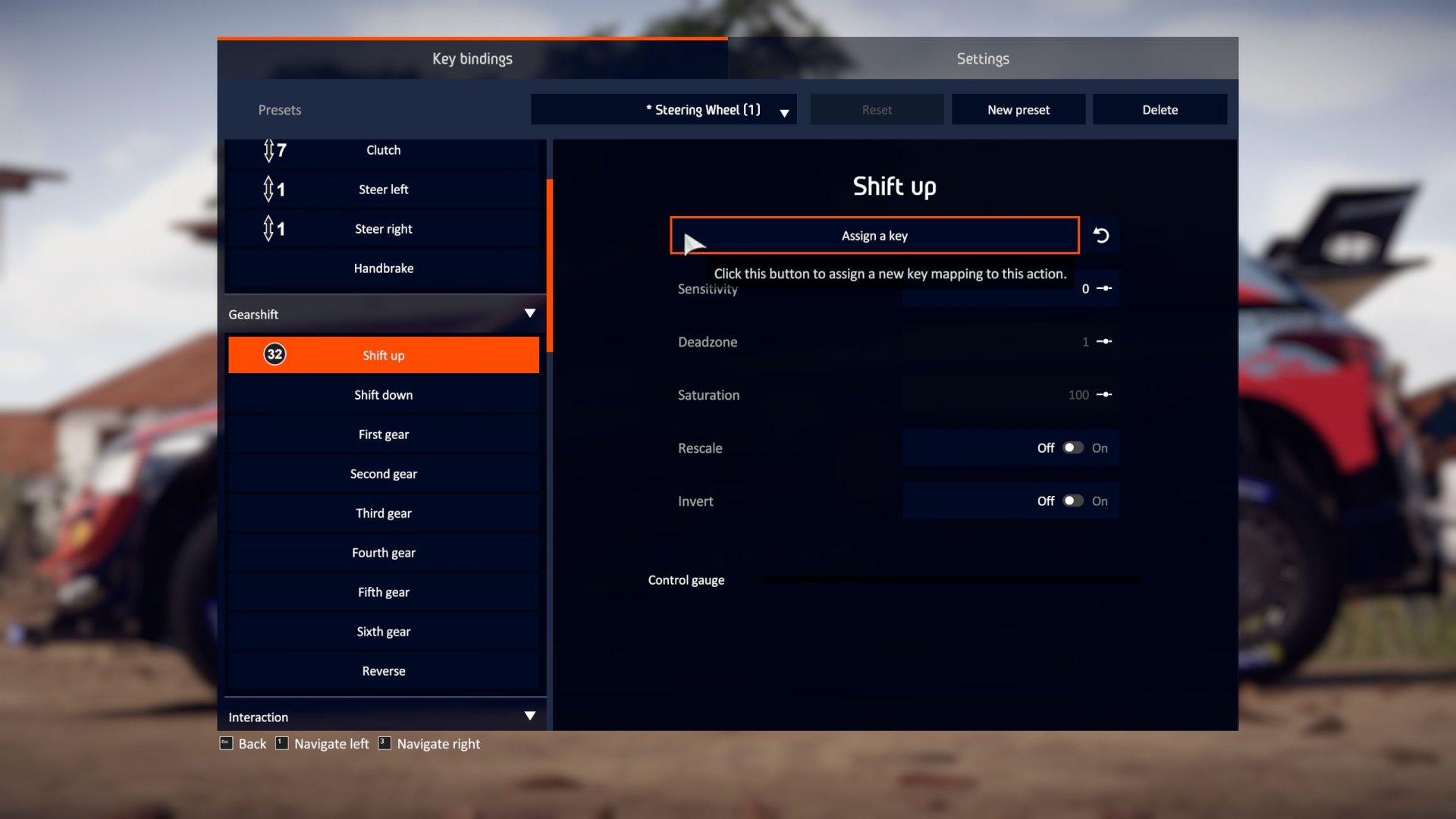Screen dimensions: 1456x819
Task: Click the Back navigation icon
Action: (226, 743)
